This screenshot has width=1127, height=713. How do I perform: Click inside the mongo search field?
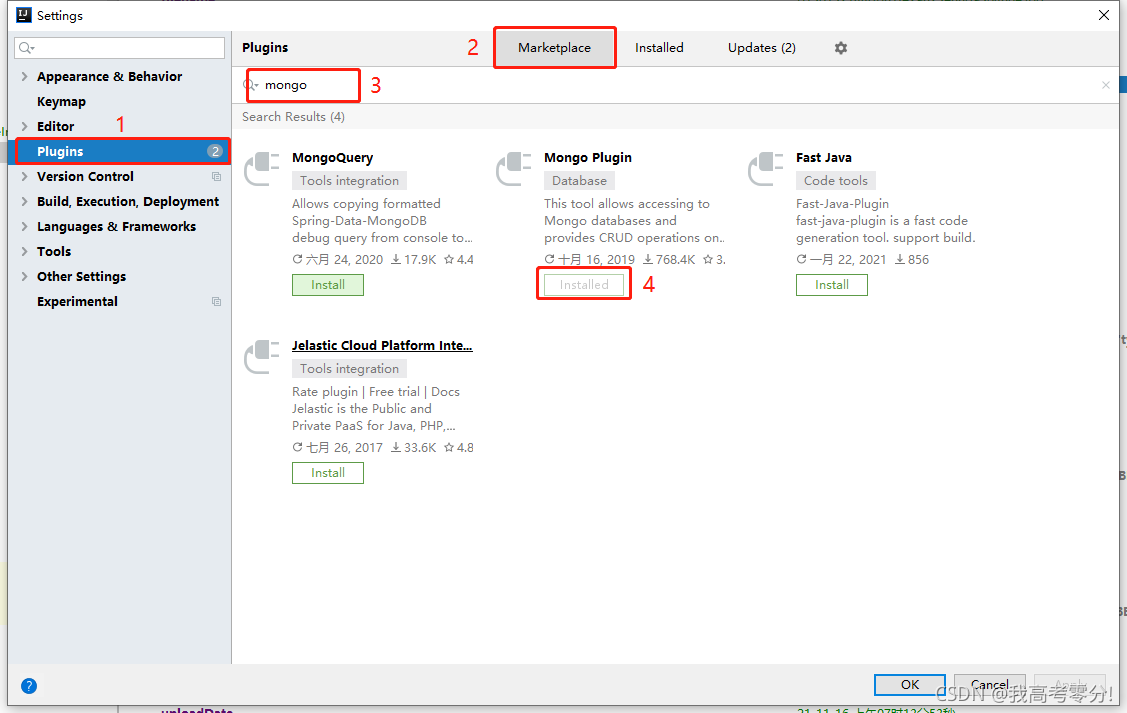click(x=310, y=85)
